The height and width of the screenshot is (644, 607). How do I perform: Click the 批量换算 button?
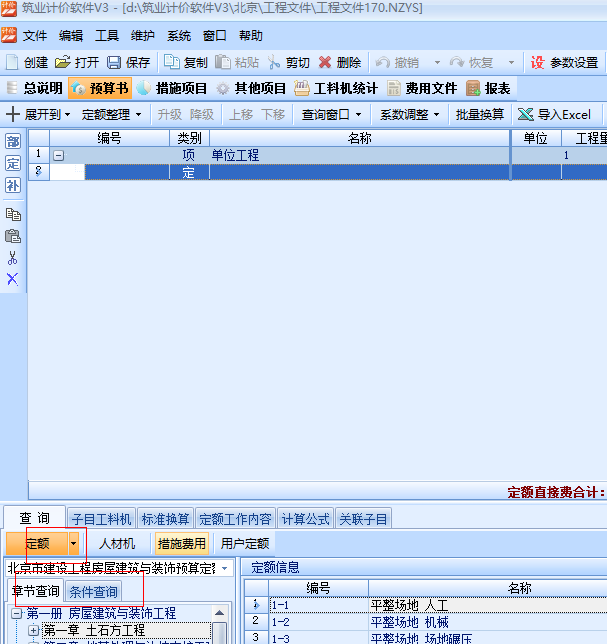point(479,114)
